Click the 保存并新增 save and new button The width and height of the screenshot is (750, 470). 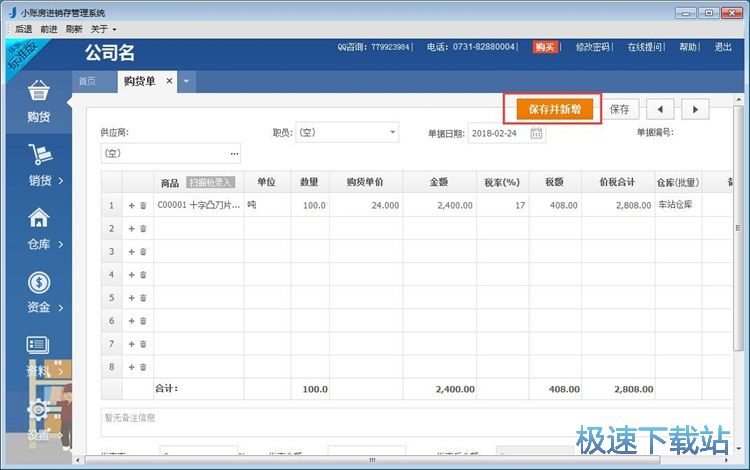pyautogui.click(x=554, y=109)
